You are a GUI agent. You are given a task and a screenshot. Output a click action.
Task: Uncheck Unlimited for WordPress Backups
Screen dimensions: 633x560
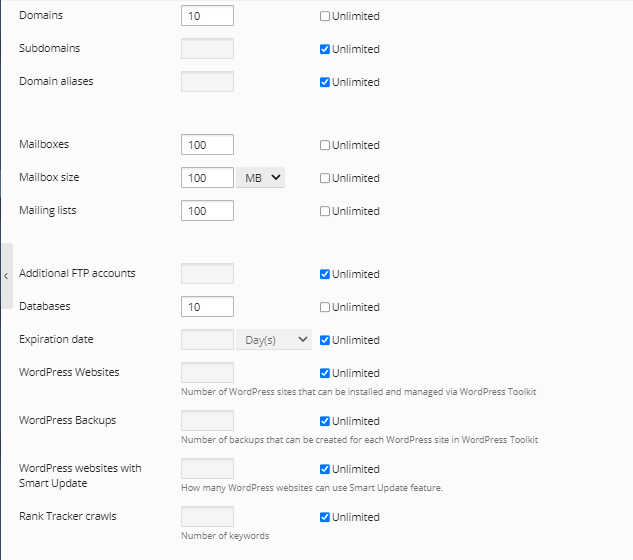pyautogui.click(x=325, y=421)
